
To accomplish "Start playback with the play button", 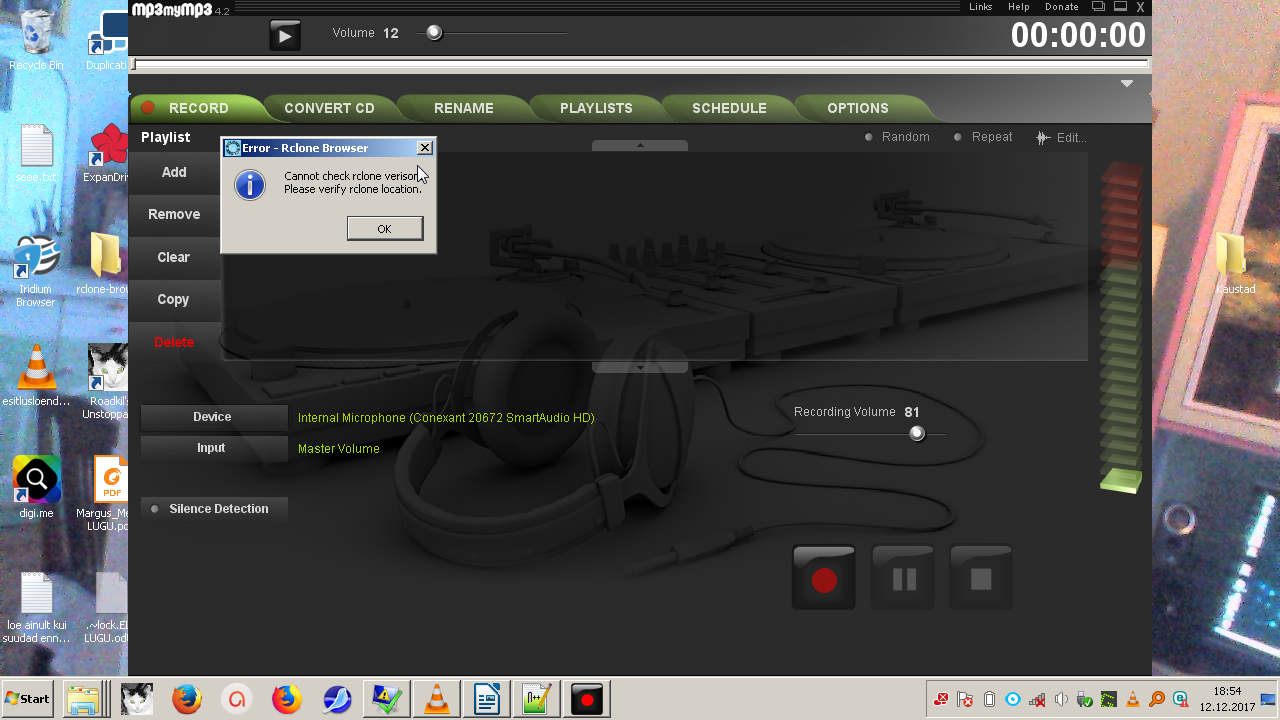I will click(x=285, y=36).
